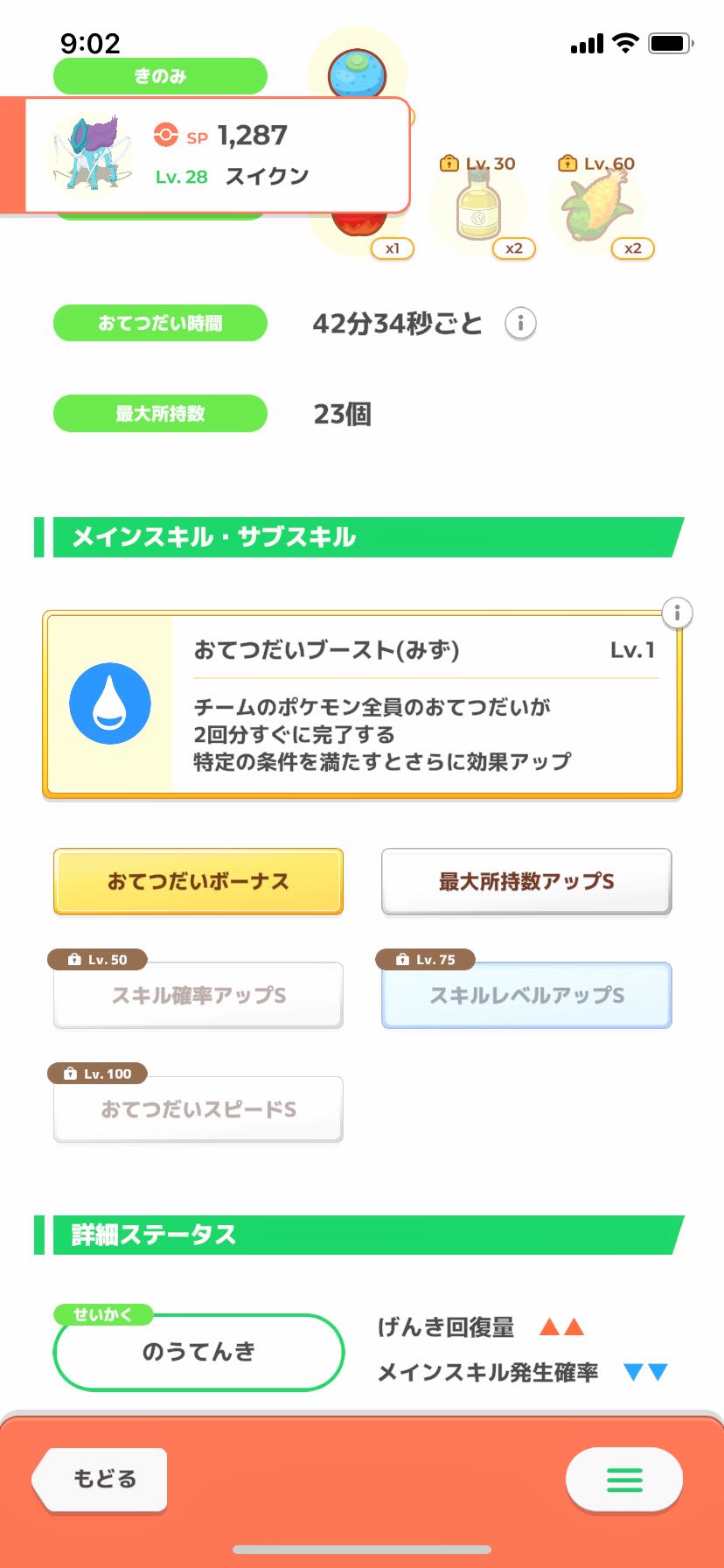Tap the きのみ label
724x1568 pixels.
pyautogui.click(x=160, y=76)
